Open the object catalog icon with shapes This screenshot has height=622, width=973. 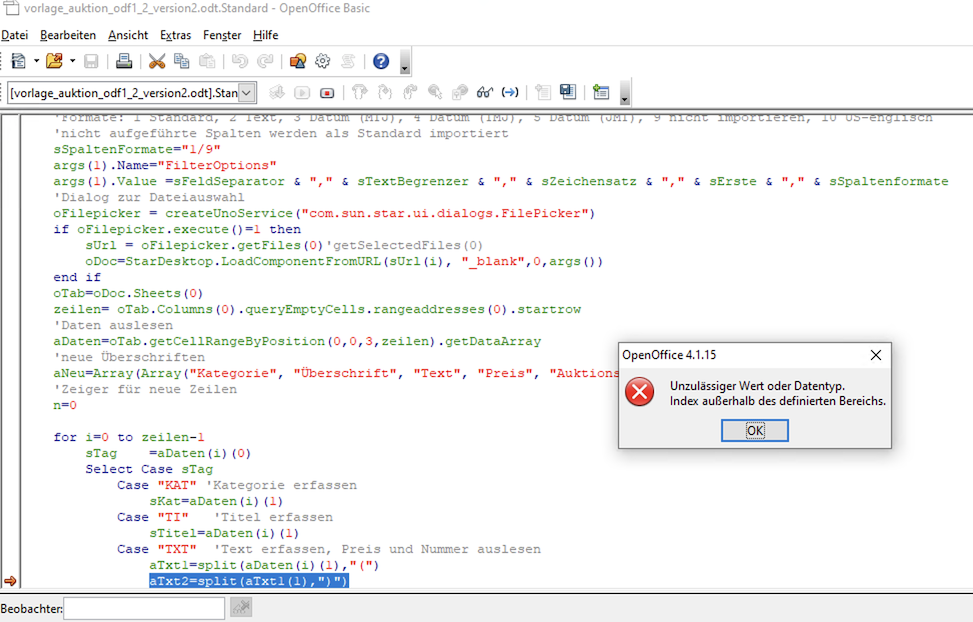pyautogui.click(x=297, y=62)
